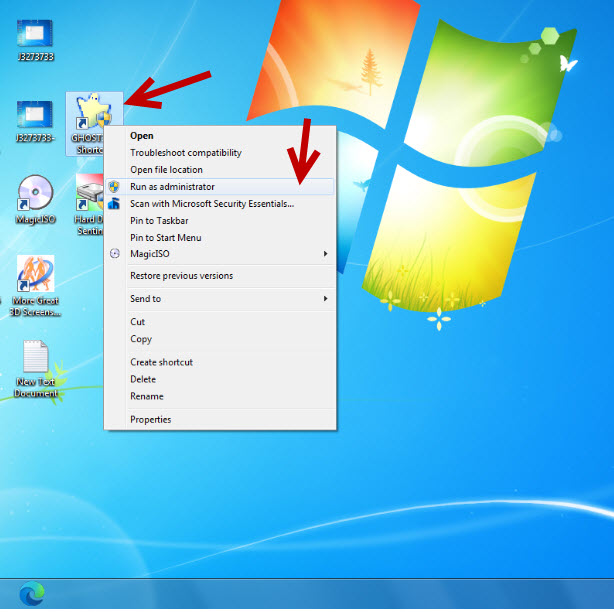
Task: Scan with Microsoft Security Essentials
Action: [x=212, y=204]
